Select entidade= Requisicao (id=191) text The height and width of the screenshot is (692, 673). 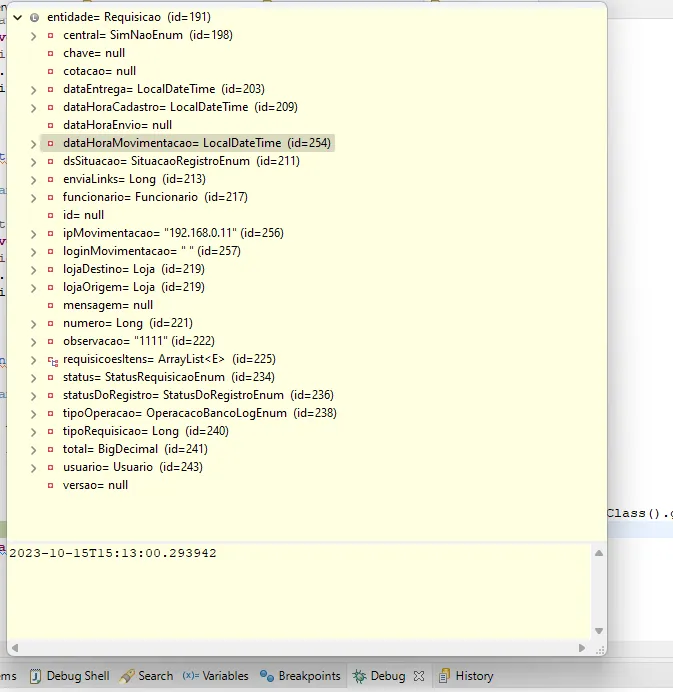coord(129,17)
